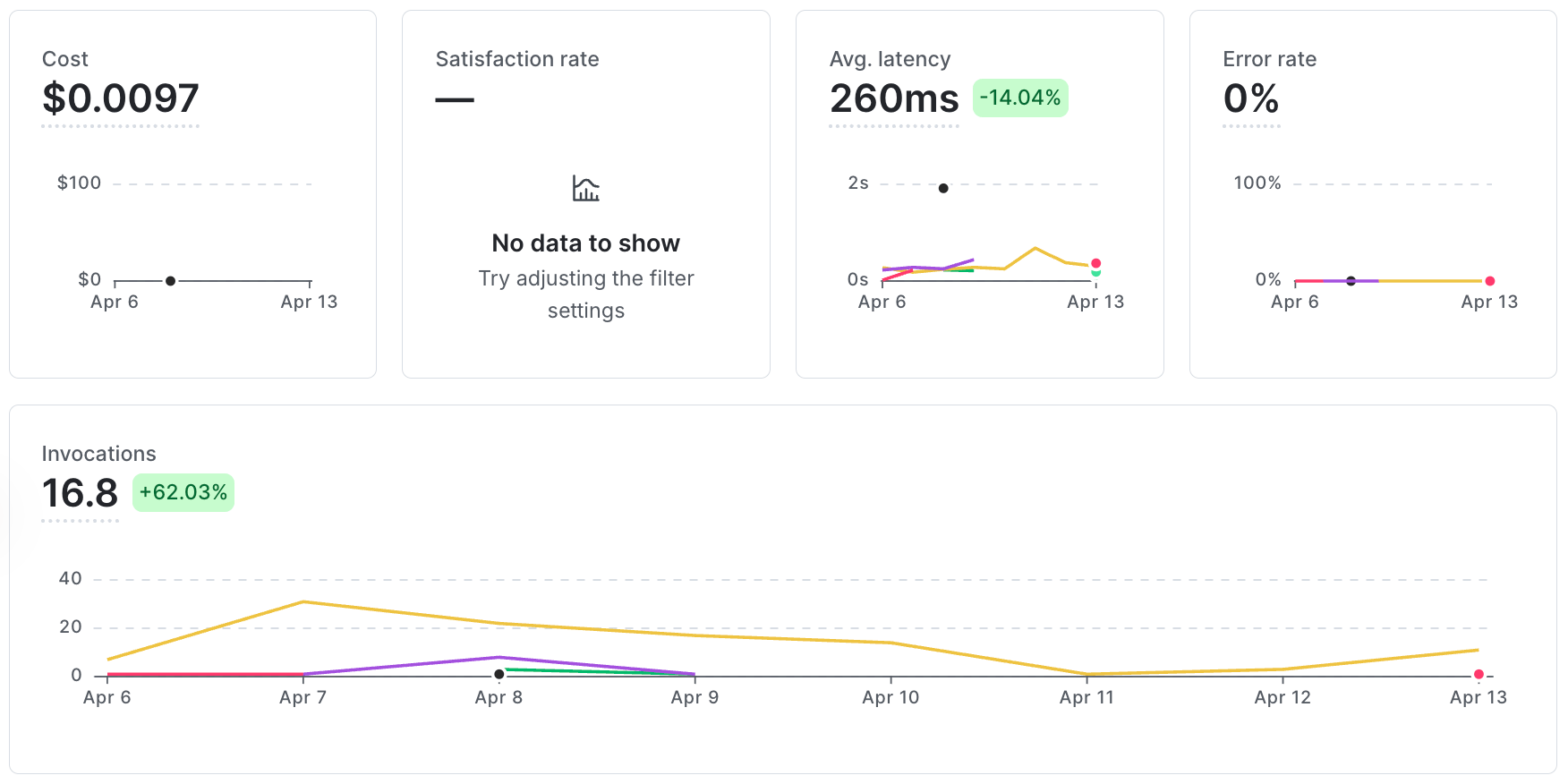Click the Apr 9 label on Invocations axis
The height and width of the screenshot is (784, 1568).
(695, 697)
